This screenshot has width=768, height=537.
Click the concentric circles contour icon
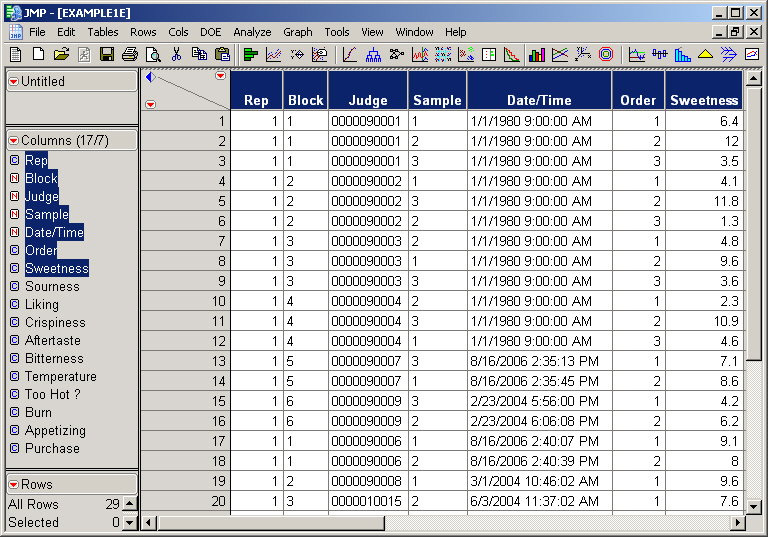[606, 54]
